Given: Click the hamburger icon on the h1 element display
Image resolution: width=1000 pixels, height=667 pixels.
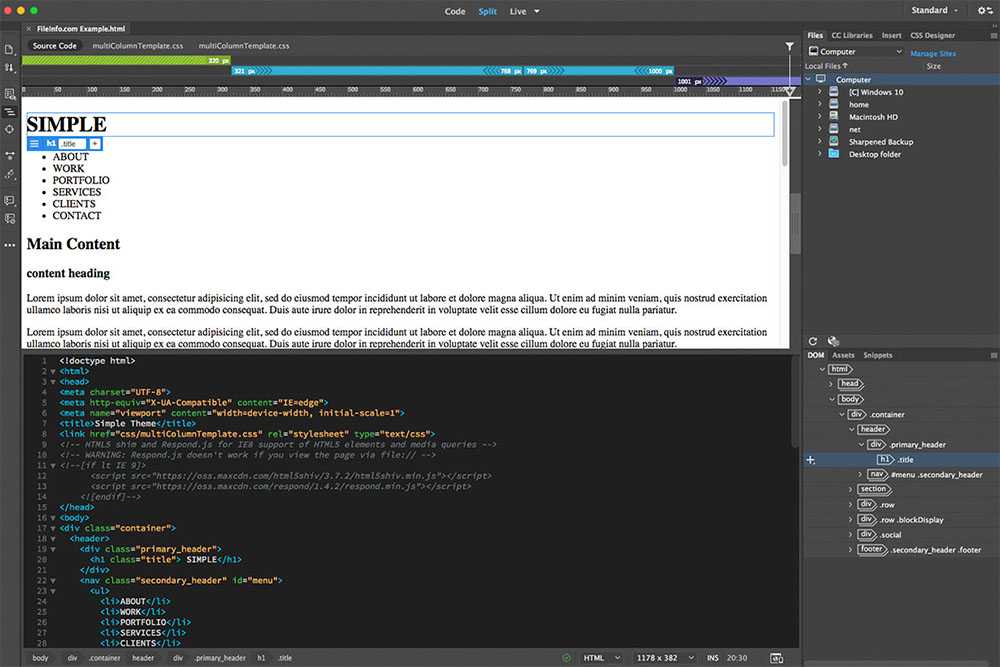Looking at the screenshot, I should click(x=34, y=144).
